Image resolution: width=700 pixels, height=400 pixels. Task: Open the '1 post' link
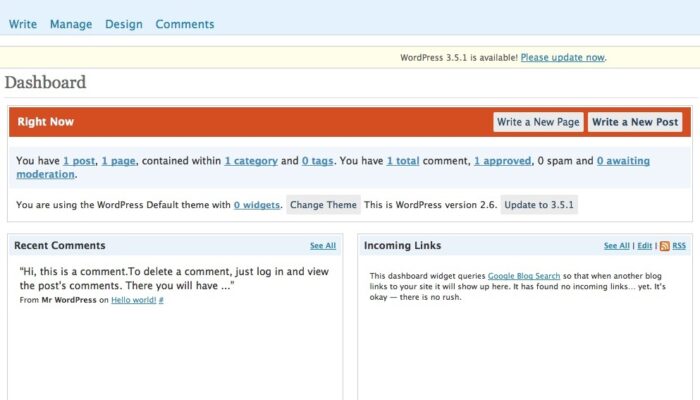pos(79,161)
